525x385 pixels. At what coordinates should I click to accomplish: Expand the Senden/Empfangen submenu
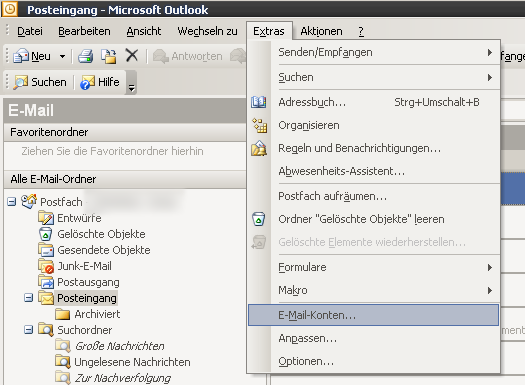click(x=490, y=53)
